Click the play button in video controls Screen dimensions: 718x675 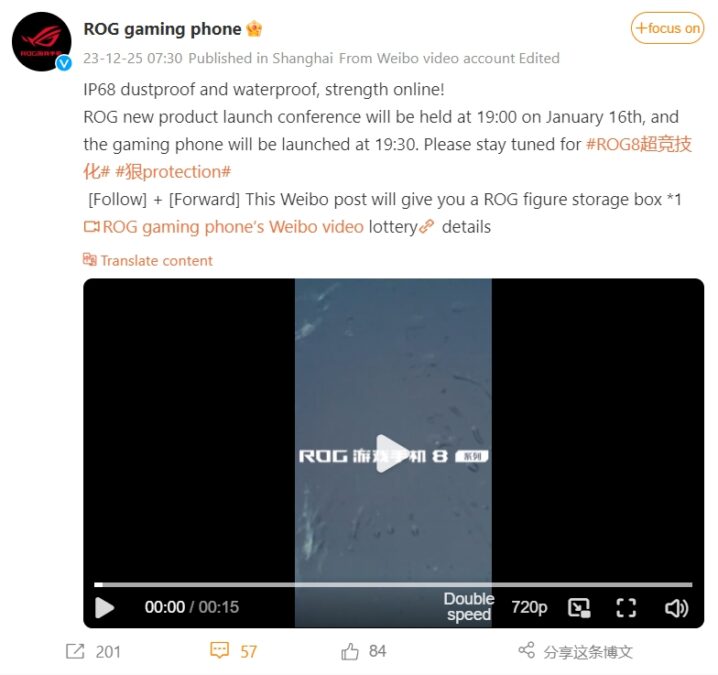104,608
